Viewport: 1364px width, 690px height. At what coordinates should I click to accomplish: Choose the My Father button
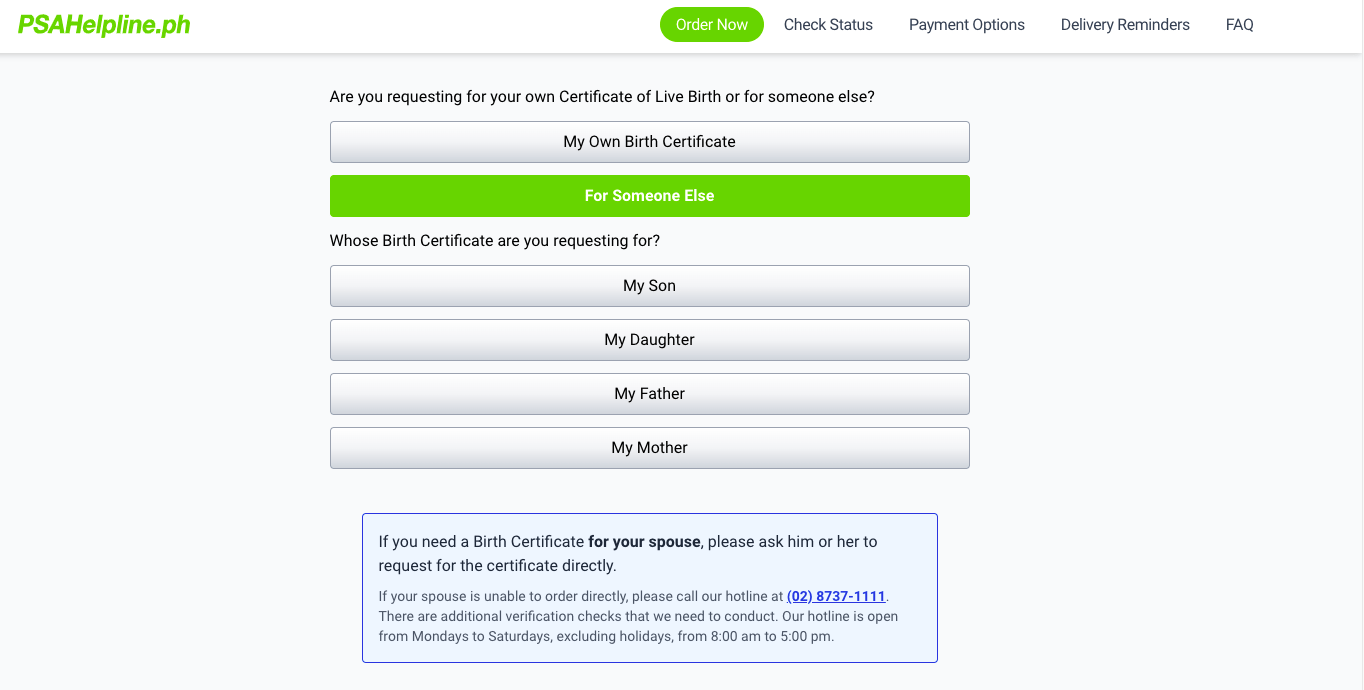click(650, 394)
